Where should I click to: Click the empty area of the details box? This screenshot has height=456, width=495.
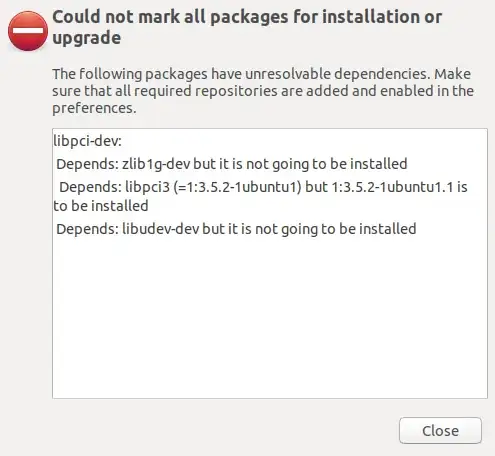270,317
